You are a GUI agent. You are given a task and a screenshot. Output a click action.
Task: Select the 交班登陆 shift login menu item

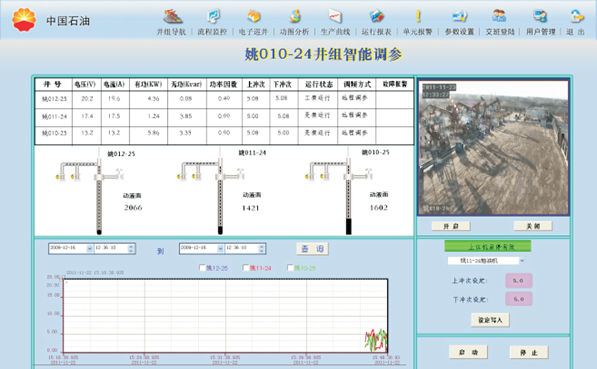(500, 32)
